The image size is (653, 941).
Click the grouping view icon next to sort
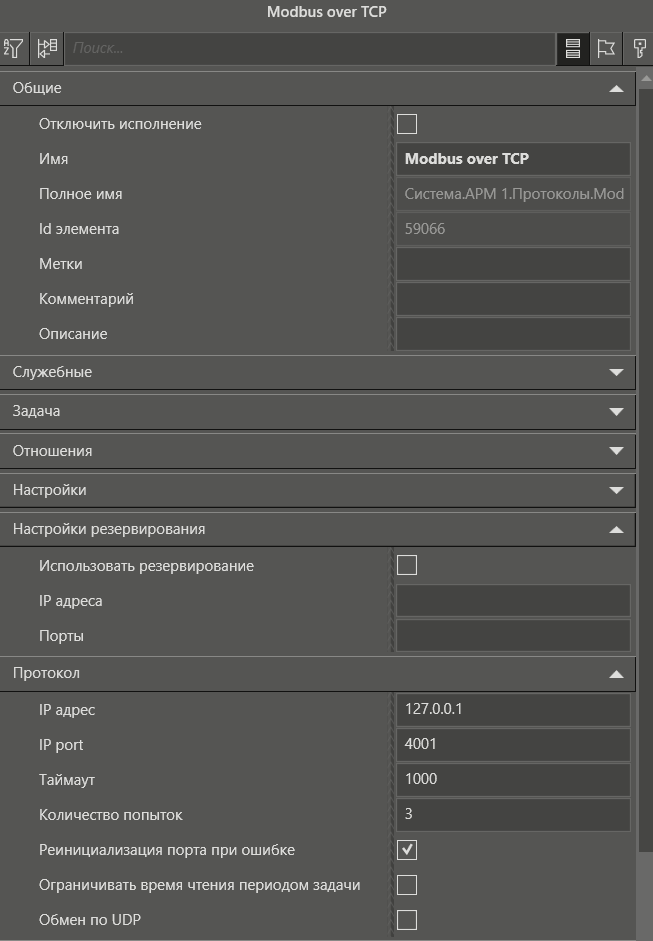pyautogui.click(x=48, y=46)
